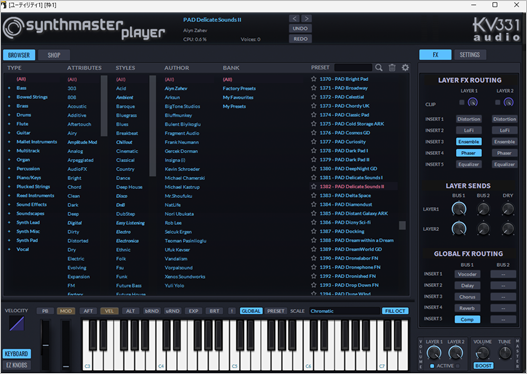Click the mod wheel slider
527x374 pixels.
66,345
